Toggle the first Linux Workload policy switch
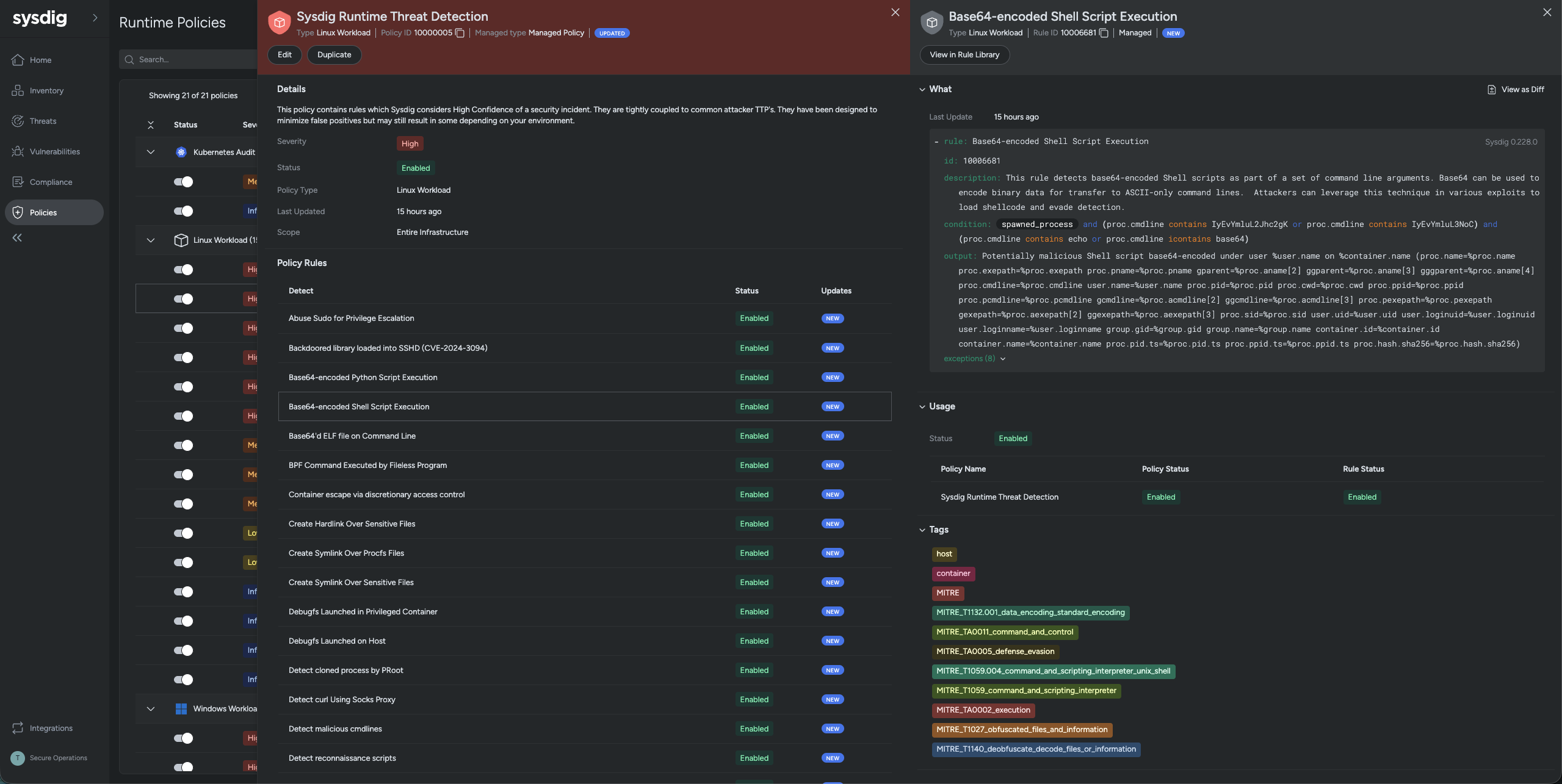The image size is (1562, 784). (x=183, y=270)
